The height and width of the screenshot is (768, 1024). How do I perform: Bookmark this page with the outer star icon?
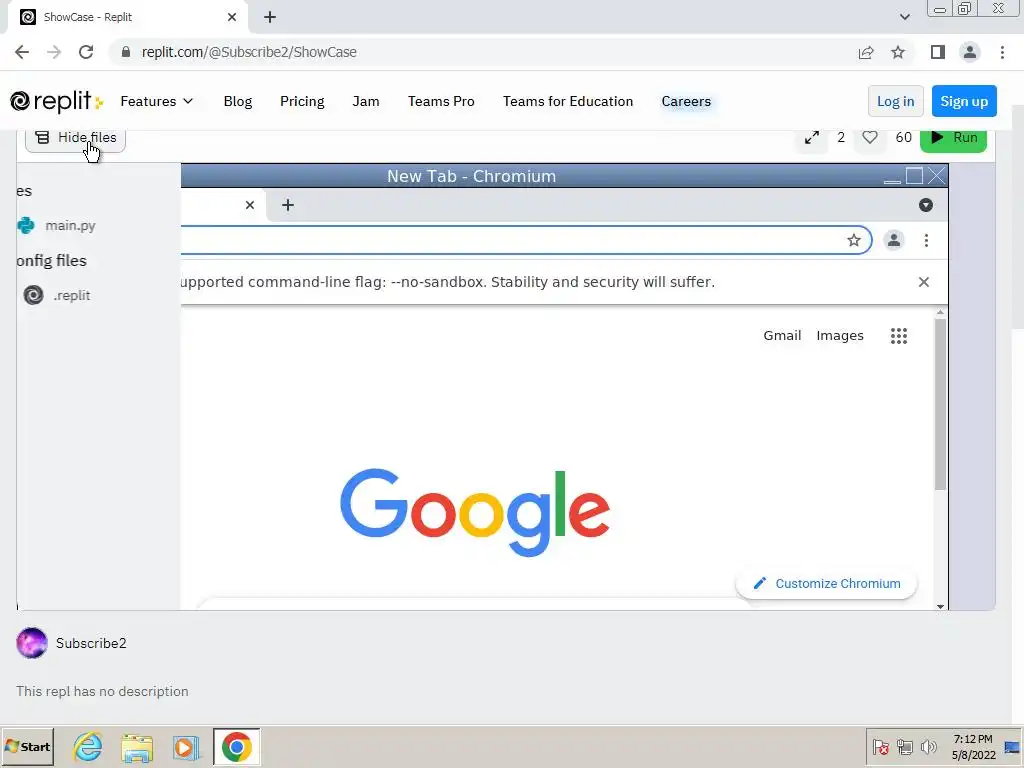[x=898, y=52]
